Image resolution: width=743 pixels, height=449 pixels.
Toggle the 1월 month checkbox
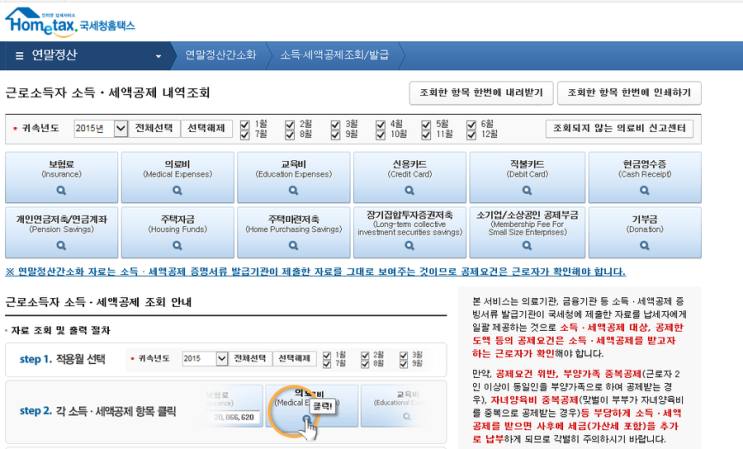[245, 125]
